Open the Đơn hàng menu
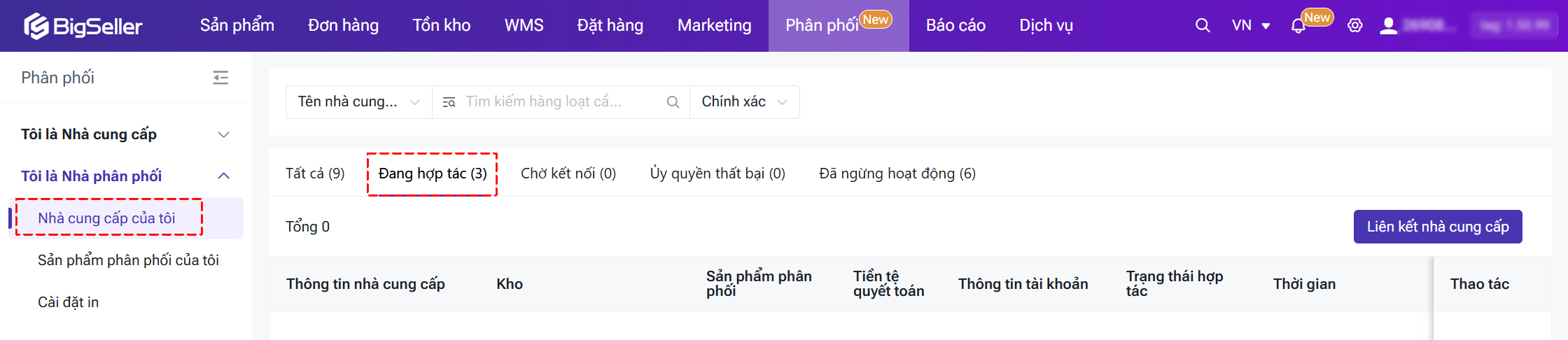This screenshot has width=1568, height=340. click(x=343, y=26)
